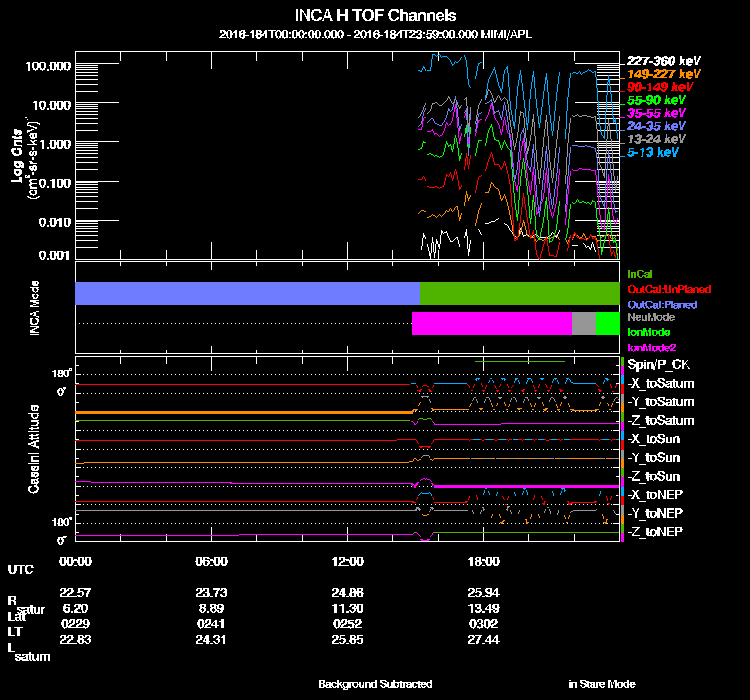Image resolution: width=750 pixels, height=700 pixels.
Task: Click the '00:00' UTC time label
Action: [x=75, y=562]
